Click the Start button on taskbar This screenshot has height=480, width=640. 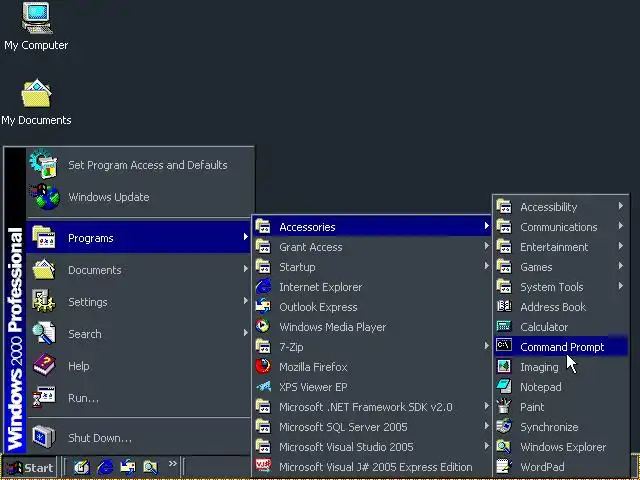tap(30, 467)
